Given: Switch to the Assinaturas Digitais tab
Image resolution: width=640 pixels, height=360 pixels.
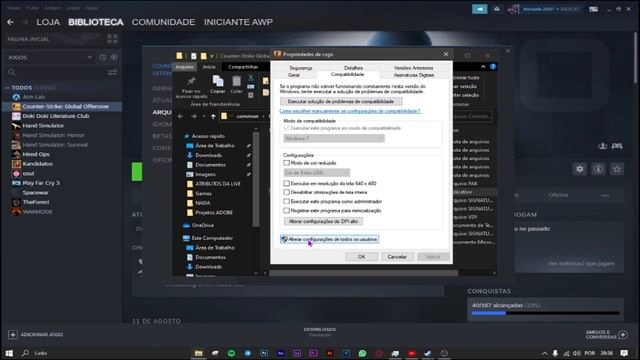Looking at the screenshot, I should [x=413, y=75].
